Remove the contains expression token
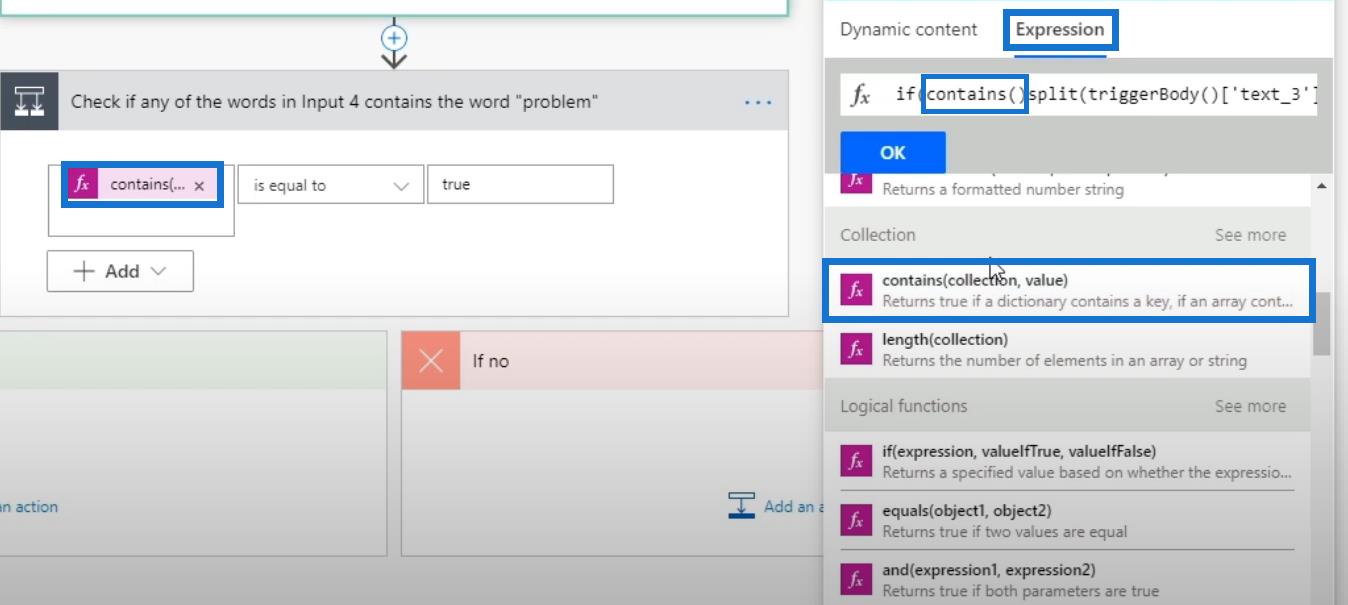 (199, 186)
